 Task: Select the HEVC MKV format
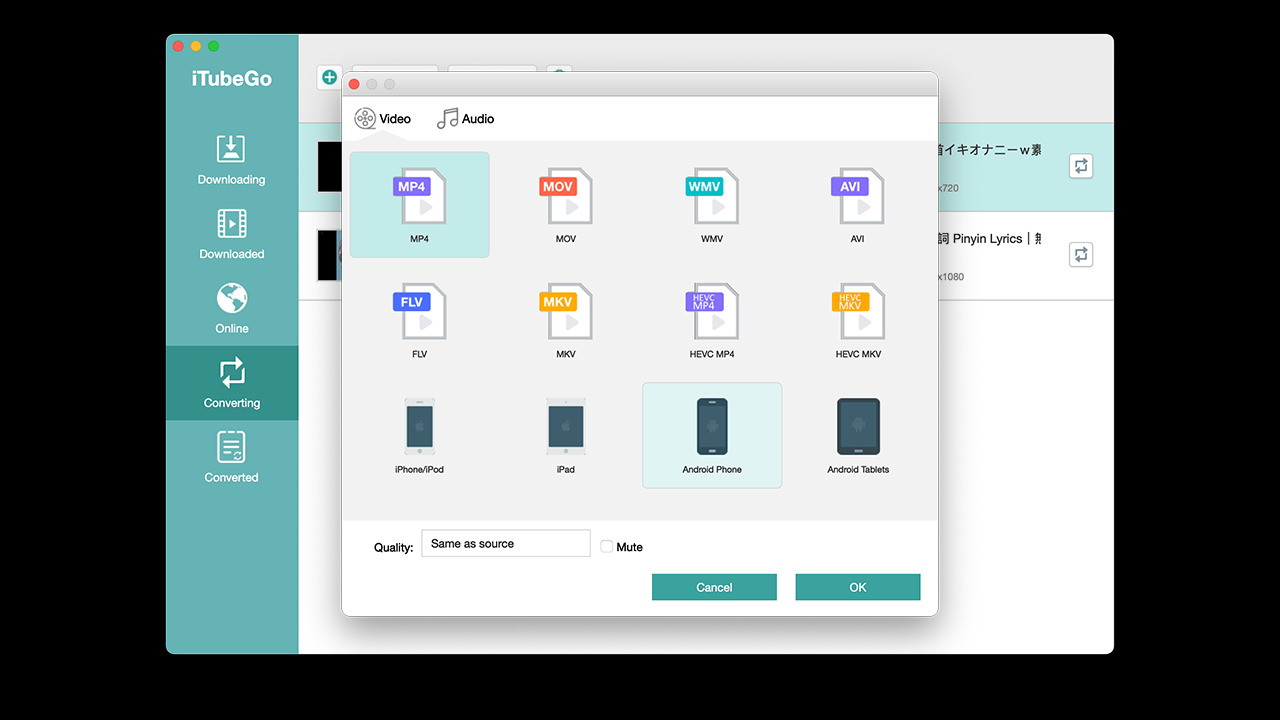[x=857, y=312]
